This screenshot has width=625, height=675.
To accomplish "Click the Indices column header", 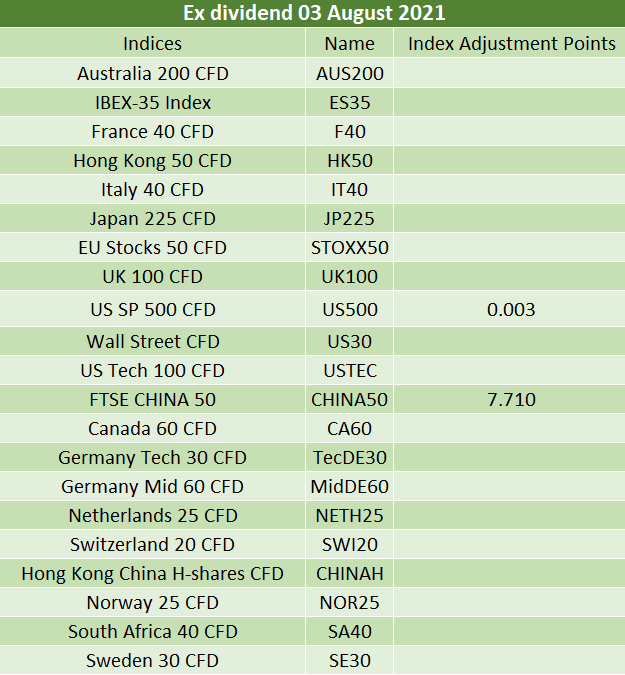I will [x=152, y=43].
